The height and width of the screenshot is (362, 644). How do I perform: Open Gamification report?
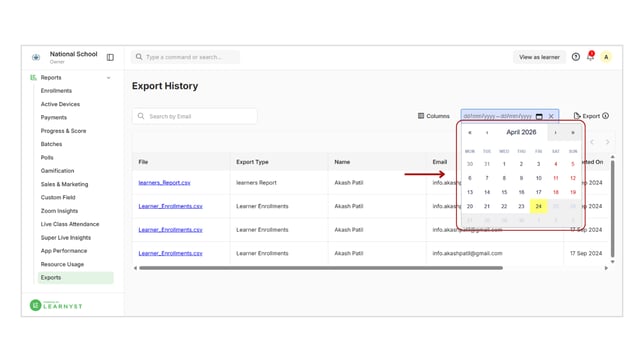pos(58,171)
